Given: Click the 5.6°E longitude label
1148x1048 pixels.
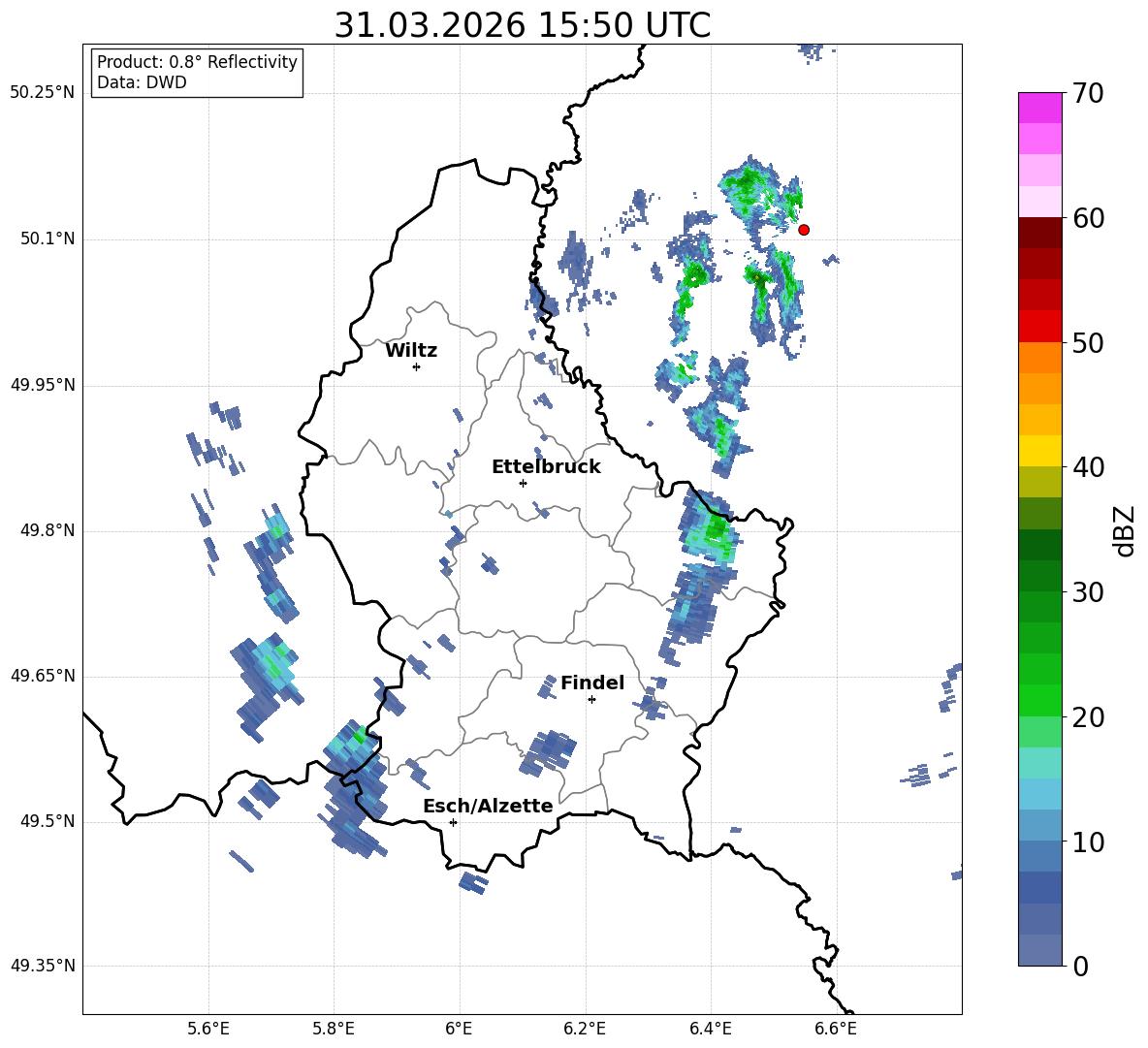Looking at the screenshot, I should [x=208, y=1029].
